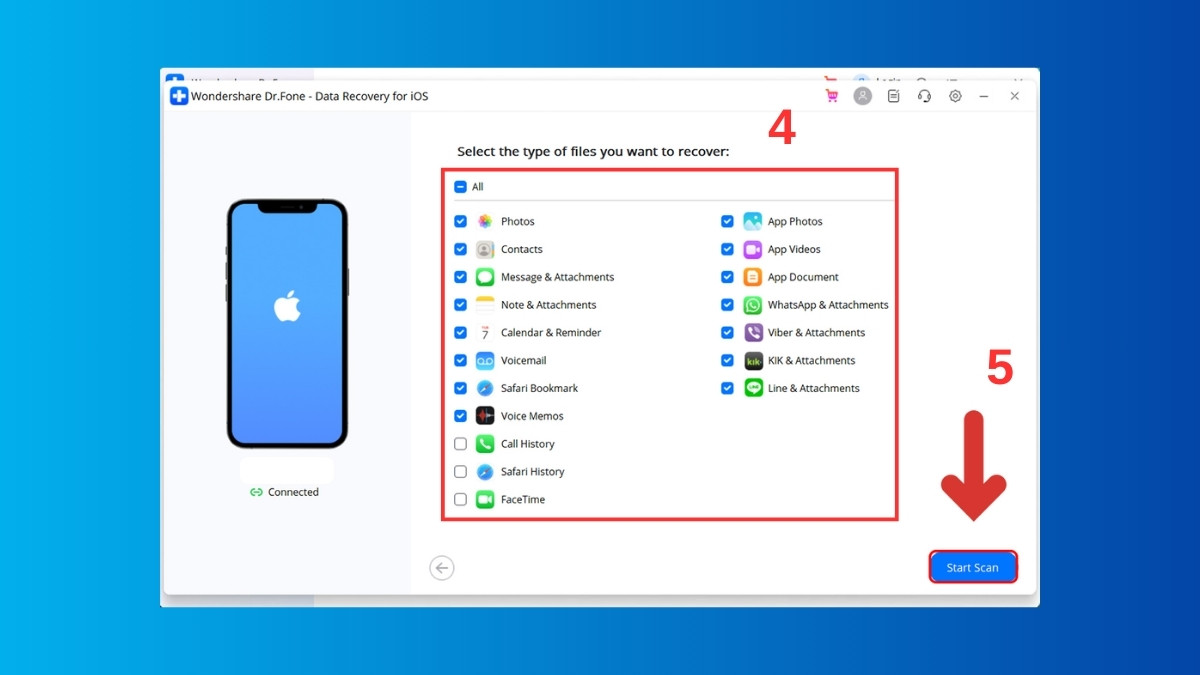1200x675 pixels.
Task: Uncheck Note & Attachments checkbox
Action: click(460, 305)
